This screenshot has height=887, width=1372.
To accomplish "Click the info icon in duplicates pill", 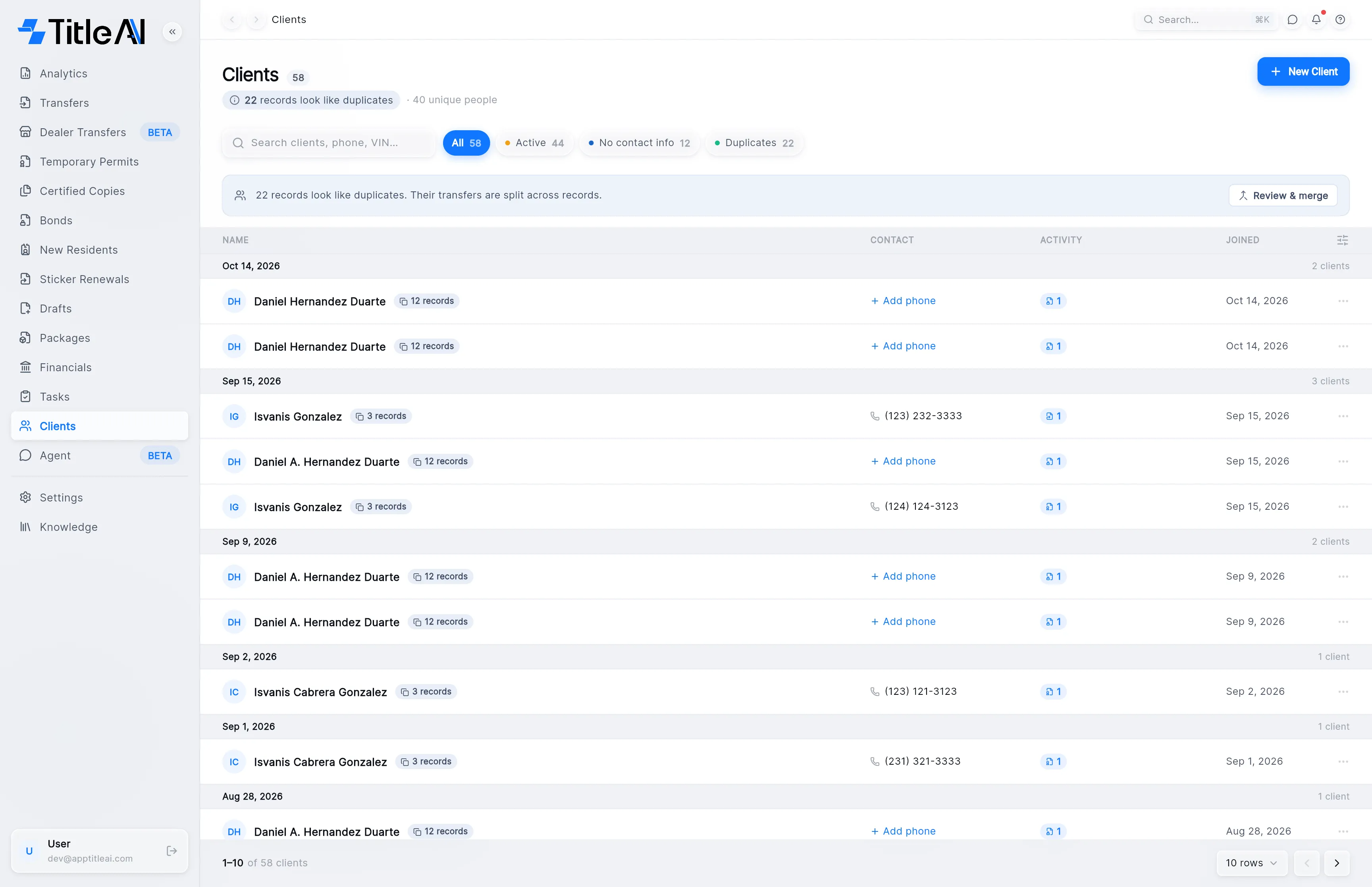I will coord(234,100).
